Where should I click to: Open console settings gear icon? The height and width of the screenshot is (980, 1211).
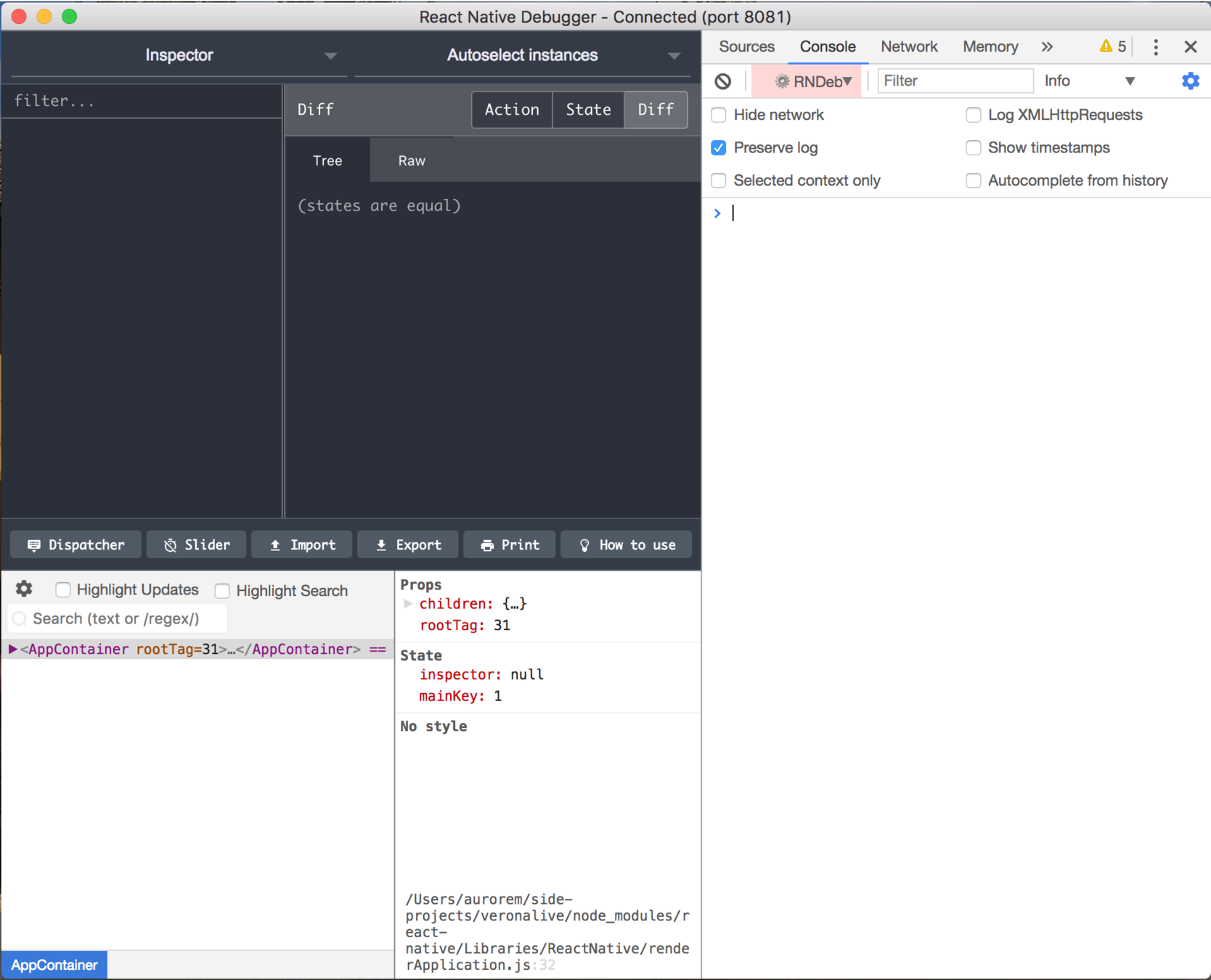tap(1191, 81)
